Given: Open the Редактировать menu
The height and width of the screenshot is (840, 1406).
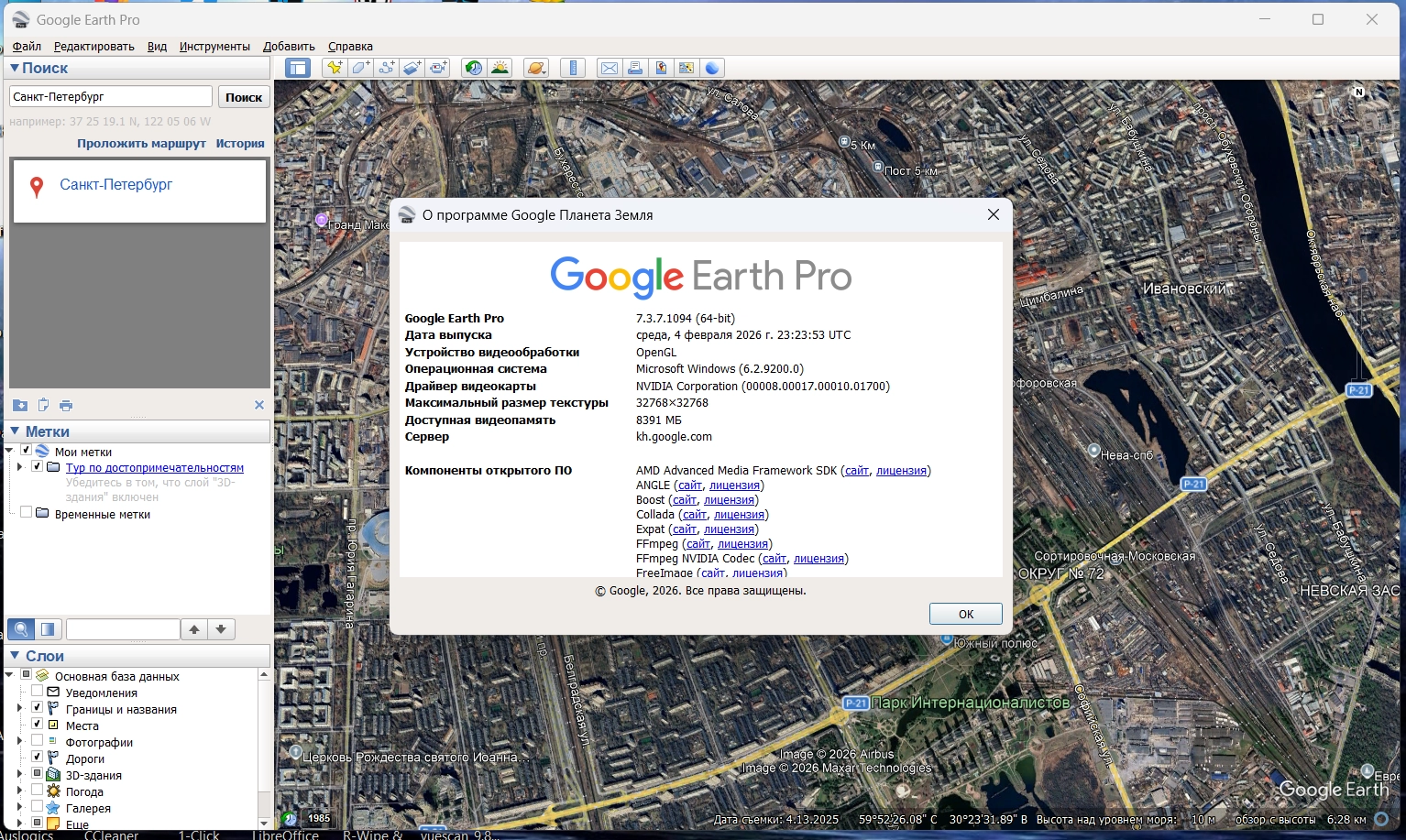Looking at the screenshot, I should tap(93, 46).
